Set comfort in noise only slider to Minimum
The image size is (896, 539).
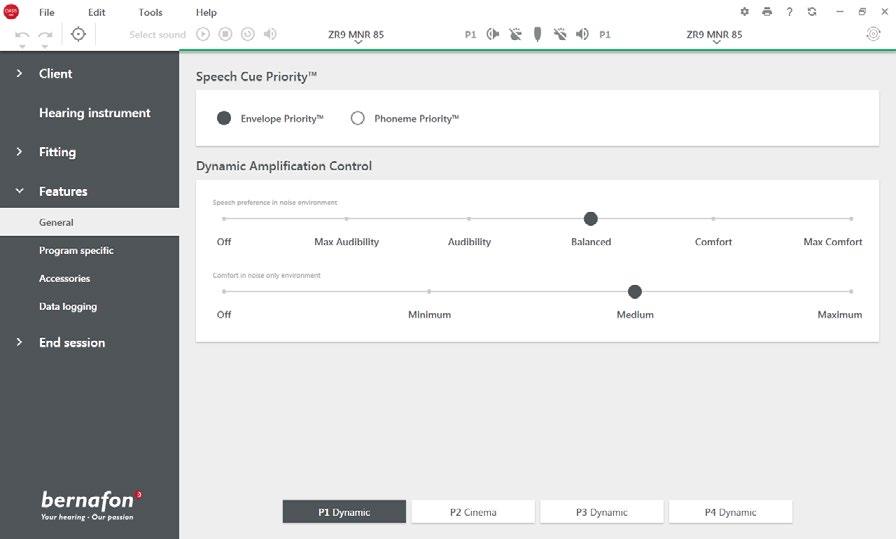[x=429, y=292]
